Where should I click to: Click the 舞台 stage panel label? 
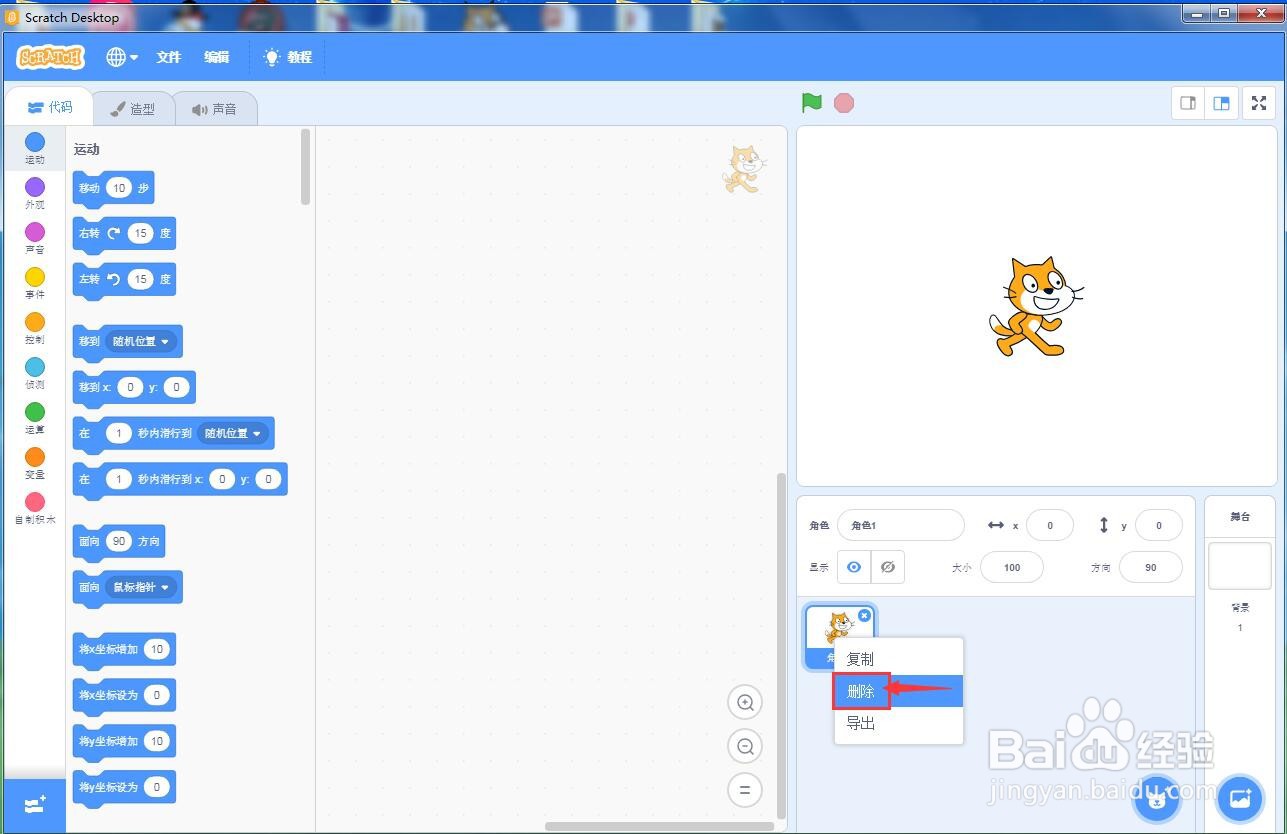coord(1240,517)
